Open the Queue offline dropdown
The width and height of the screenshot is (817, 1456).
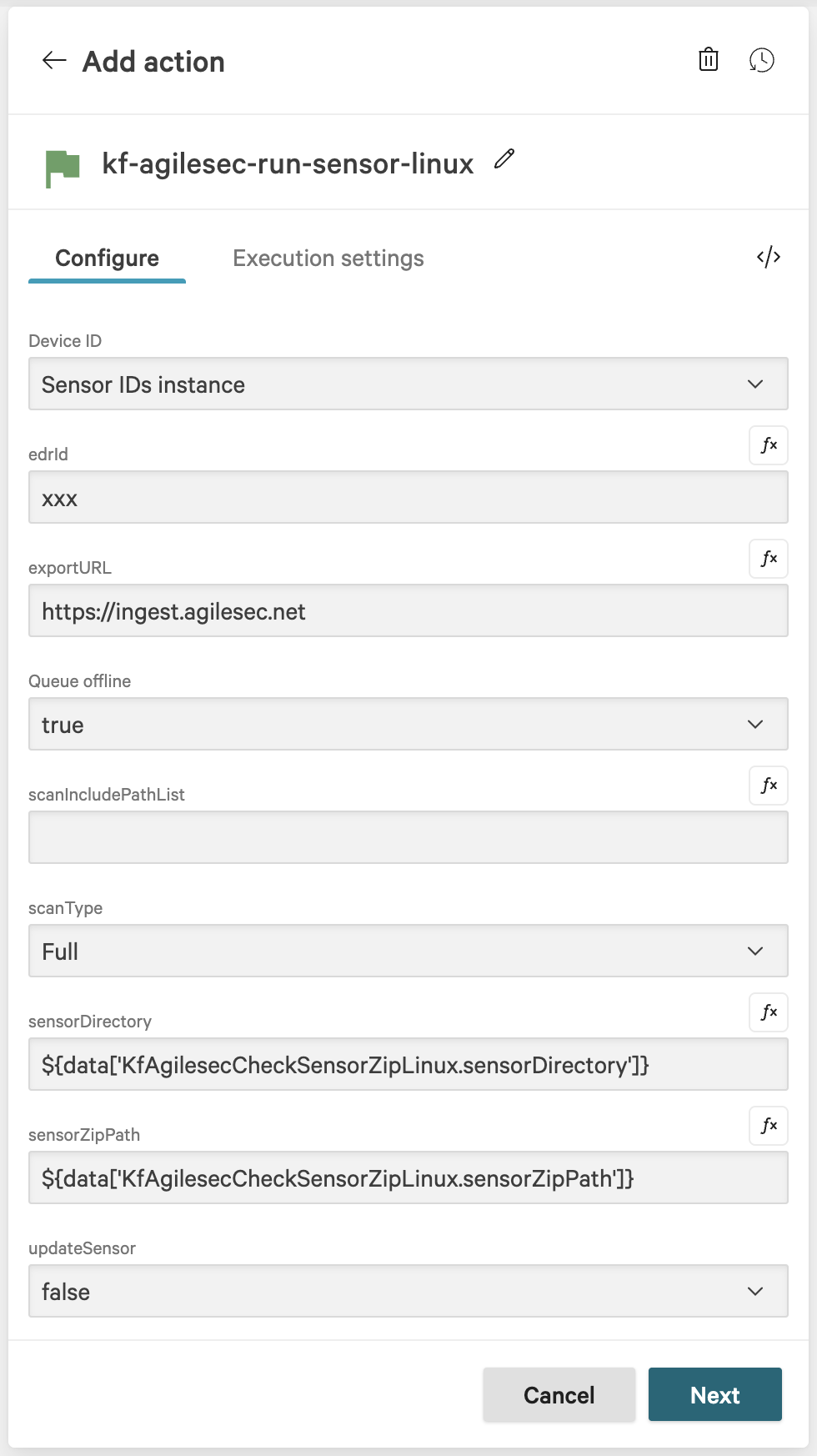408,725
